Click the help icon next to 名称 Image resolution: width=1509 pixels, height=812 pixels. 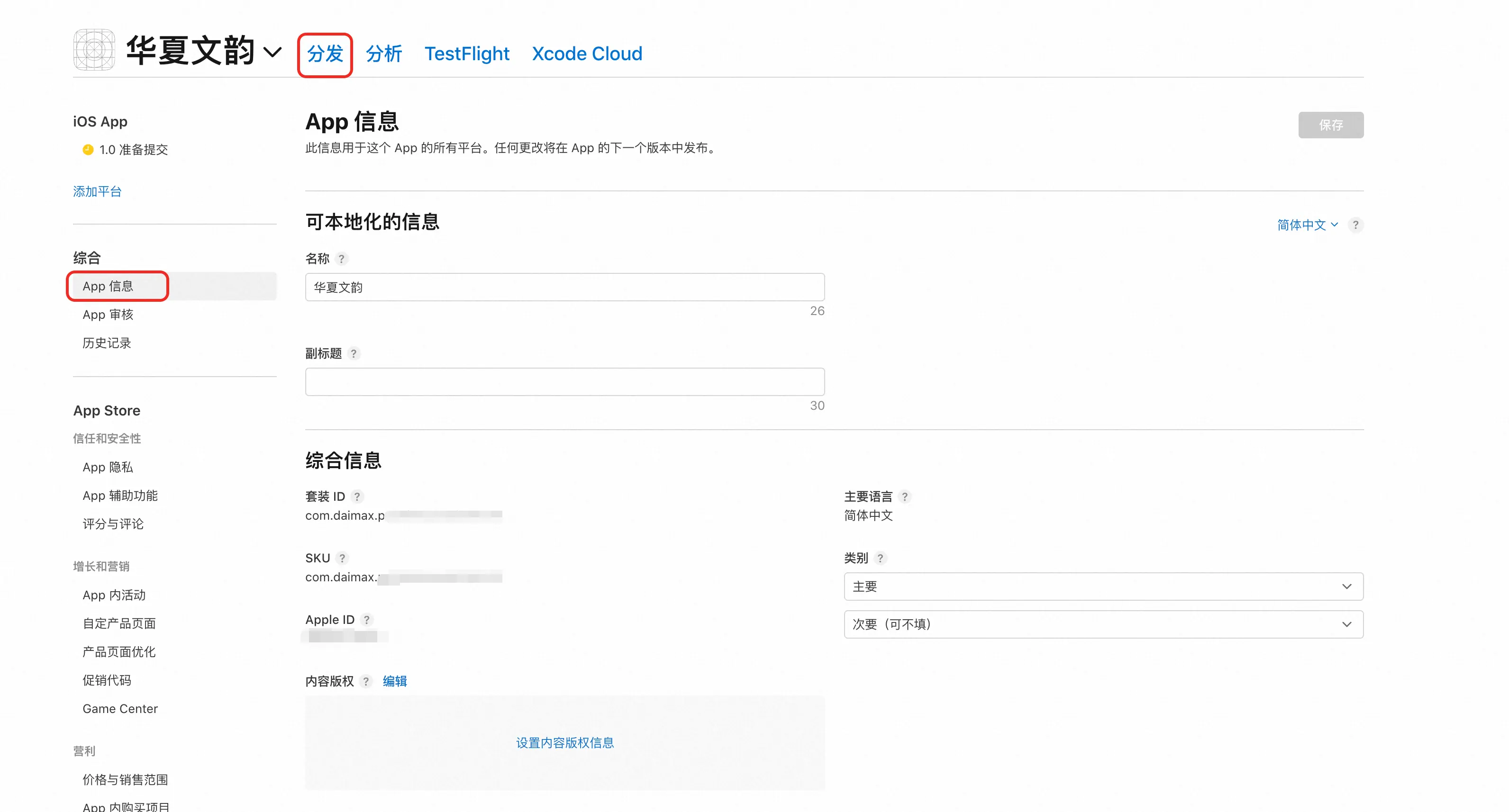(x=342, y=259)
